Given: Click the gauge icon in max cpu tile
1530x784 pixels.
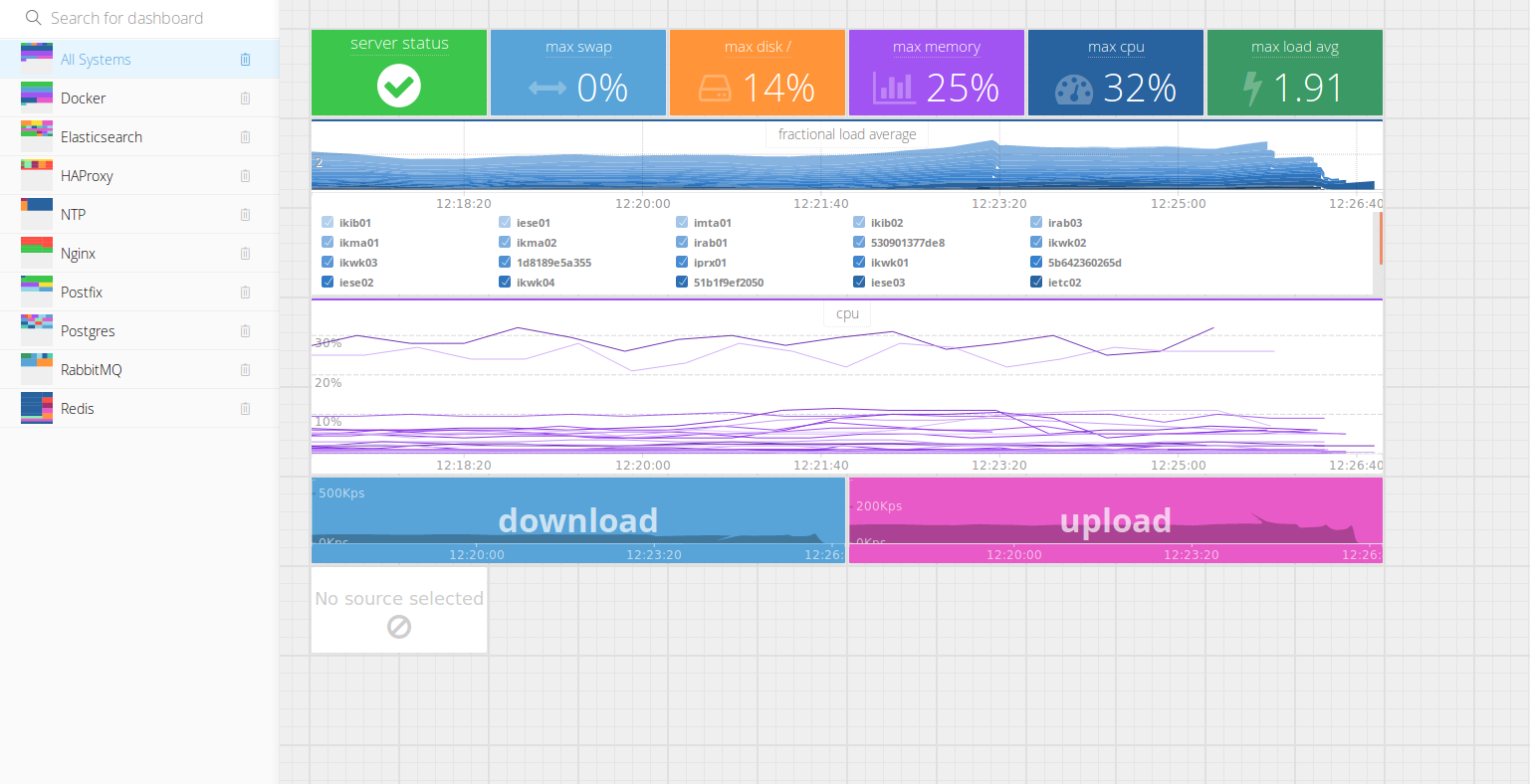Looking at the screenshot, I should tap(1074, 90).
